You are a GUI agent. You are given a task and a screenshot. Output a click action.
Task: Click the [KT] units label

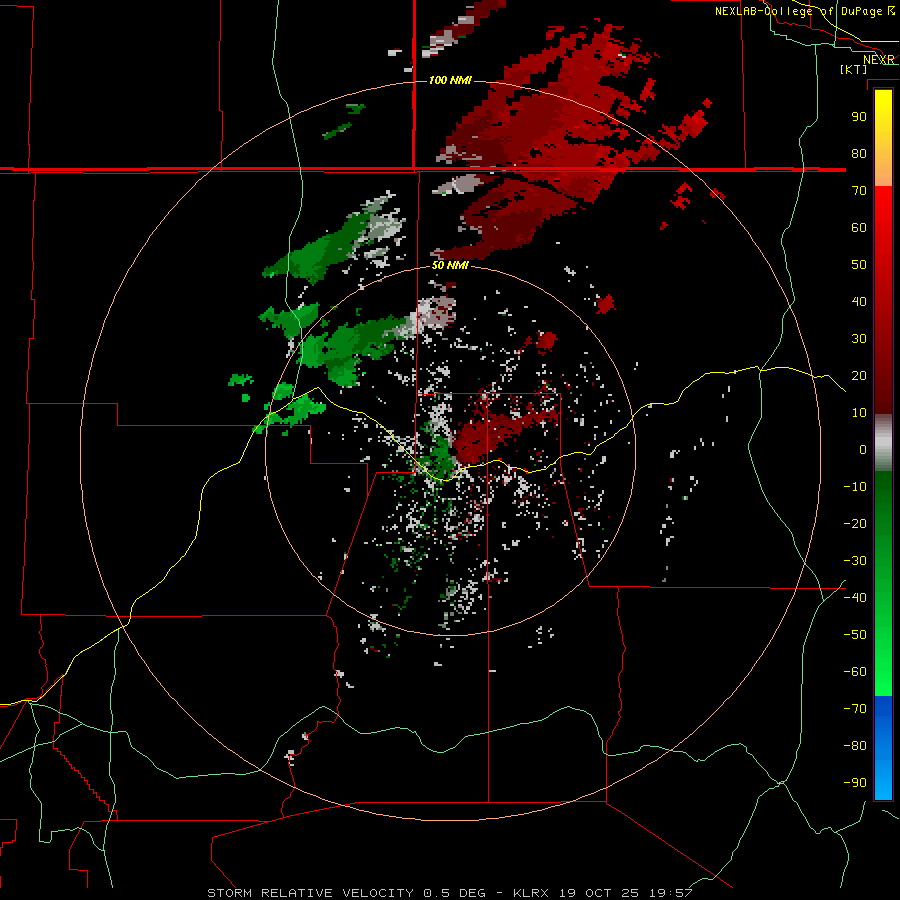853,69
